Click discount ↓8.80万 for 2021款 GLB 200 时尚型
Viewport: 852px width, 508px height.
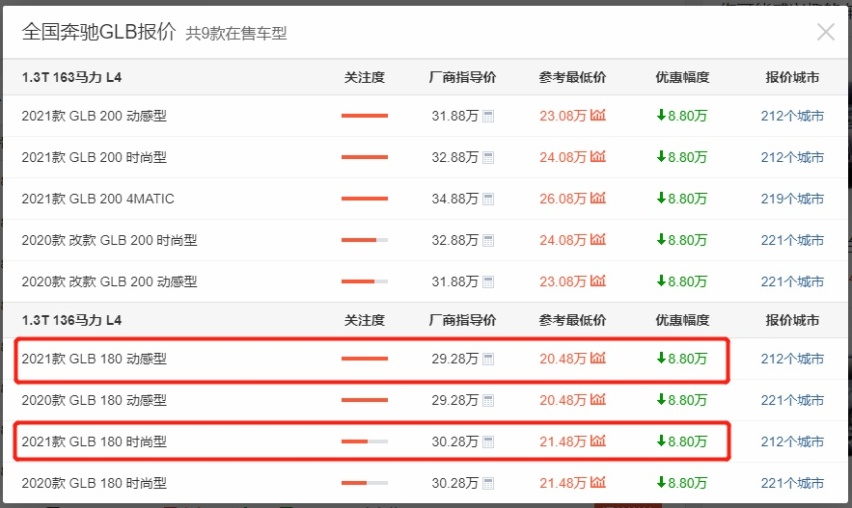[x=682, y=157]
